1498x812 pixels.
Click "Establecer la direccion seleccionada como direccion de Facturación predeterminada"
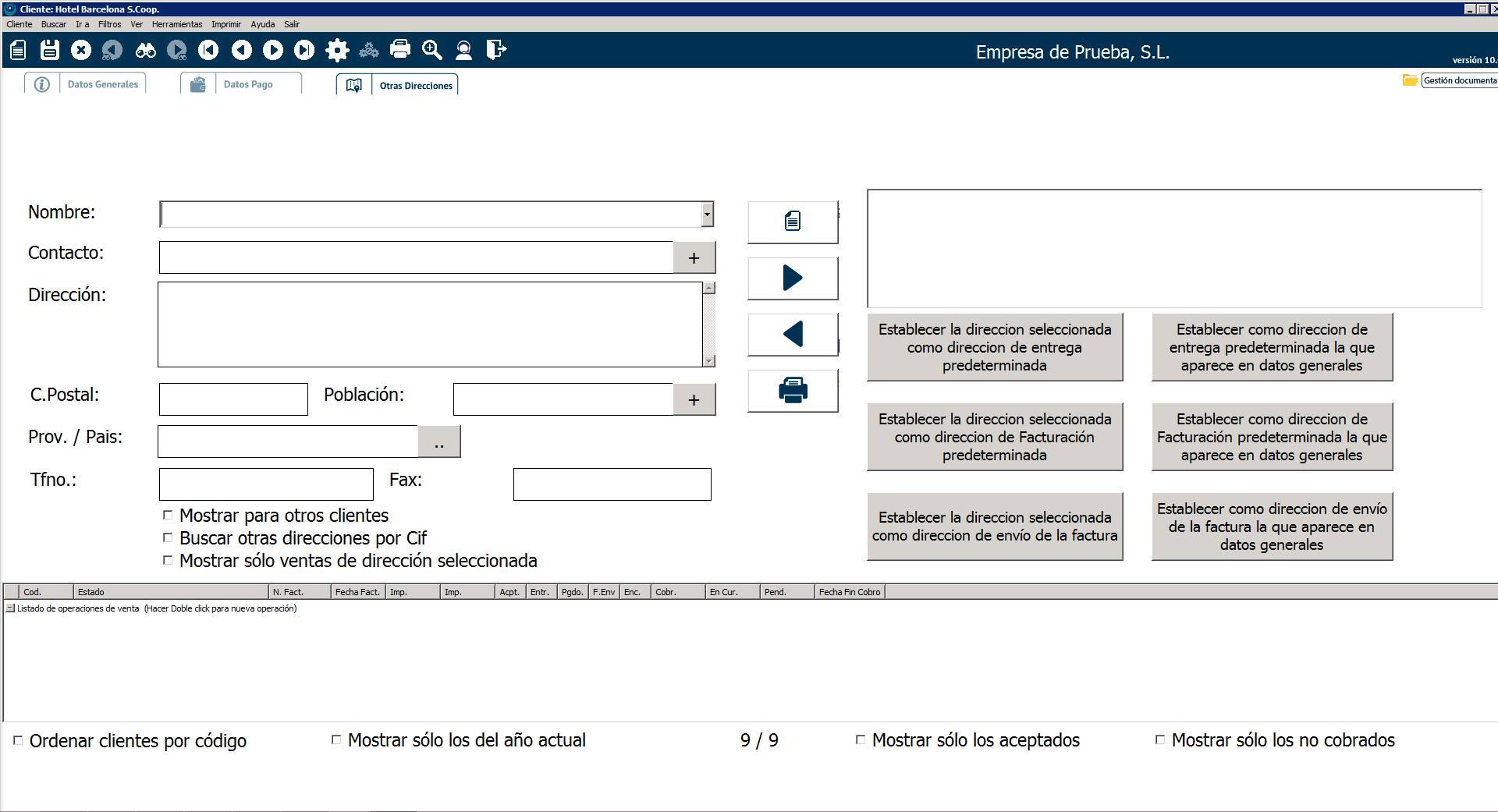(x=994, y=437)
